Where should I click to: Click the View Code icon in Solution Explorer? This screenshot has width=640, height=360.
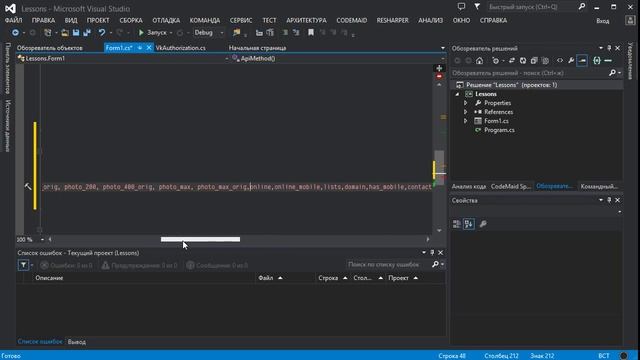(560, 61)
